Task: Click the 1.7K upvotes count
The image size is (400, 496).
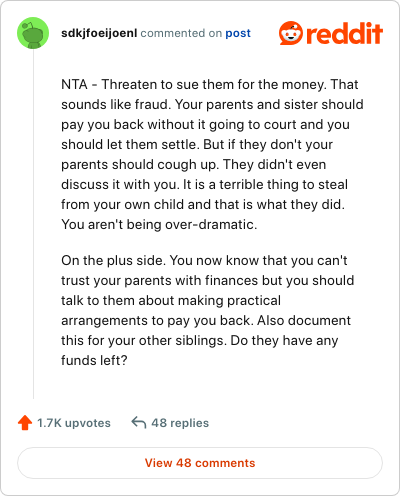Action: [74, 423]
